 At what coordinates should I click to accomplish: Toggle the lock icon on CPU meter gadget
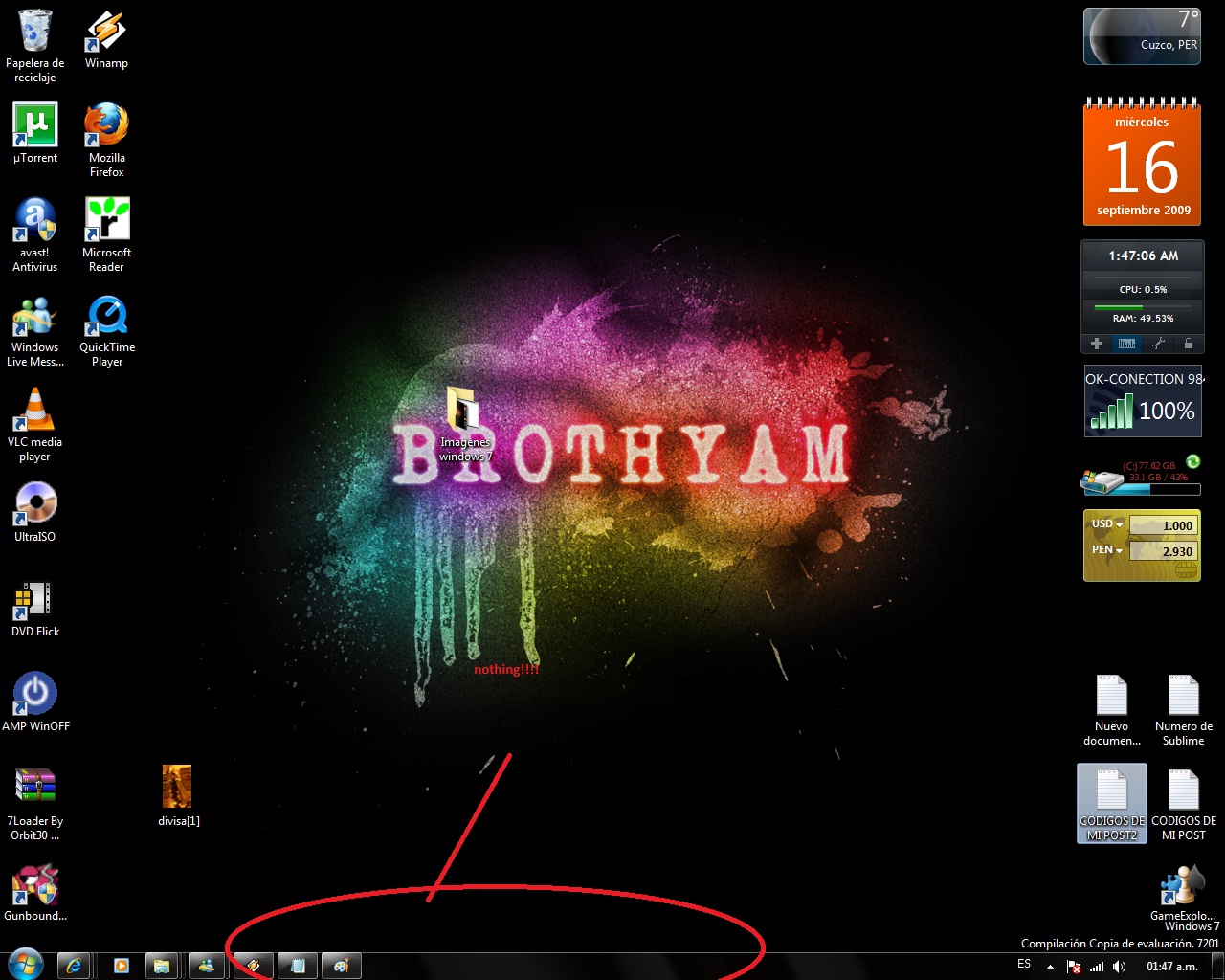click(x=1188, y=344)
